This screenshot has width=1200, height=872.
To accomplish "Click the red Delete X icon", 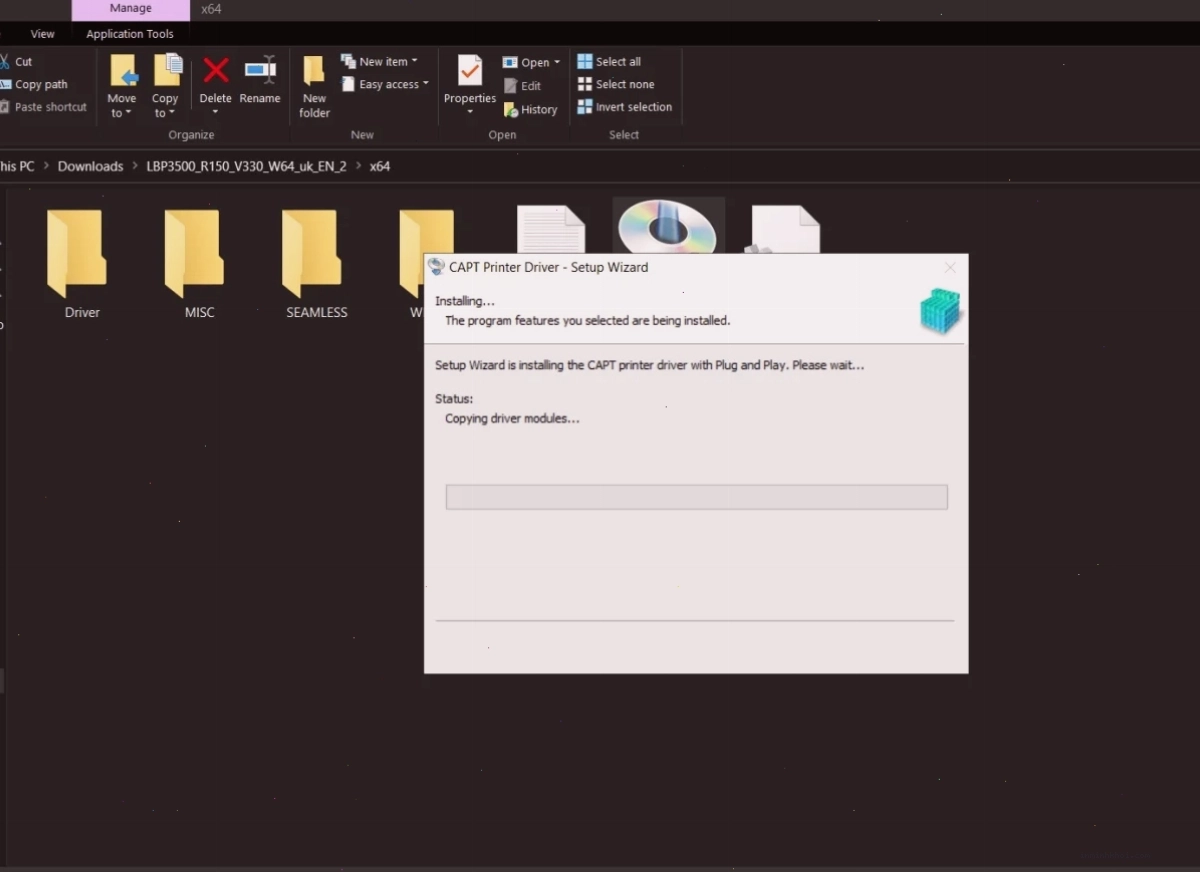I will coord(215,70).
